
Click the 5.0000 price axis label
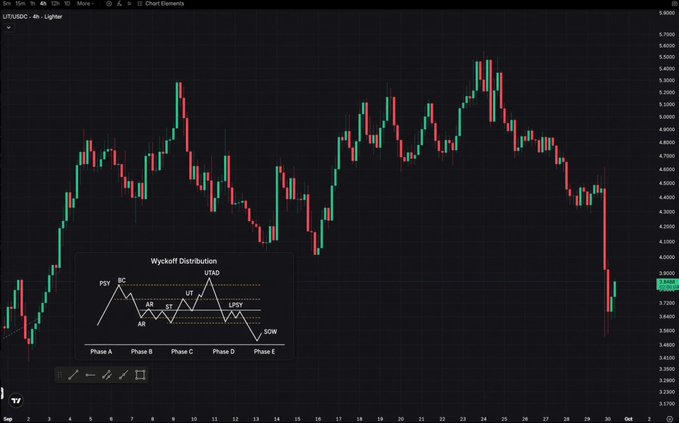[x=667, y=116]
